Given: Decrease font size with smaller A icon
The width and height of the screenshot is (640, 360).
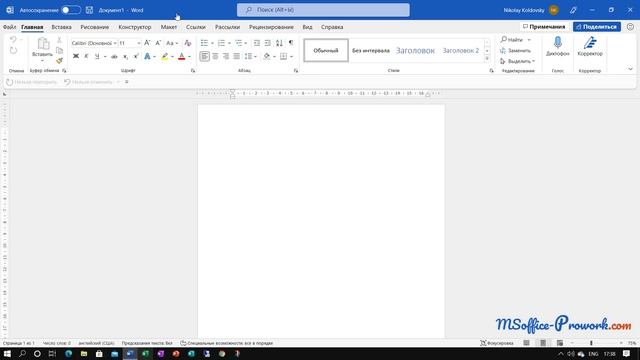Looking at the screenshot, I should point(158,43).
